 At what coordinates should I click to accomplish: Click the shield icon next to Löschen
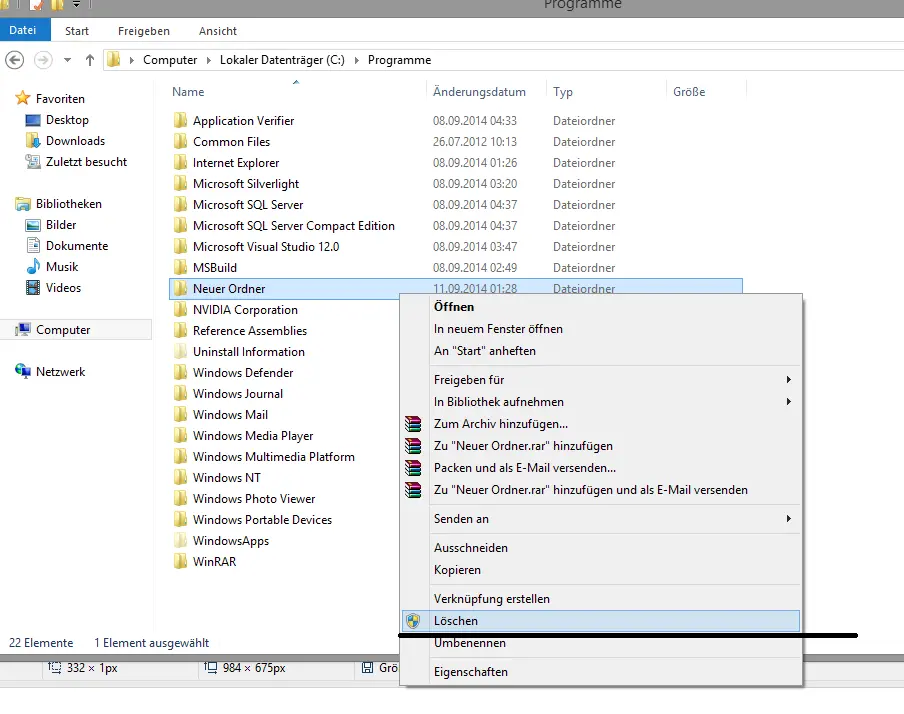point(412,621)
